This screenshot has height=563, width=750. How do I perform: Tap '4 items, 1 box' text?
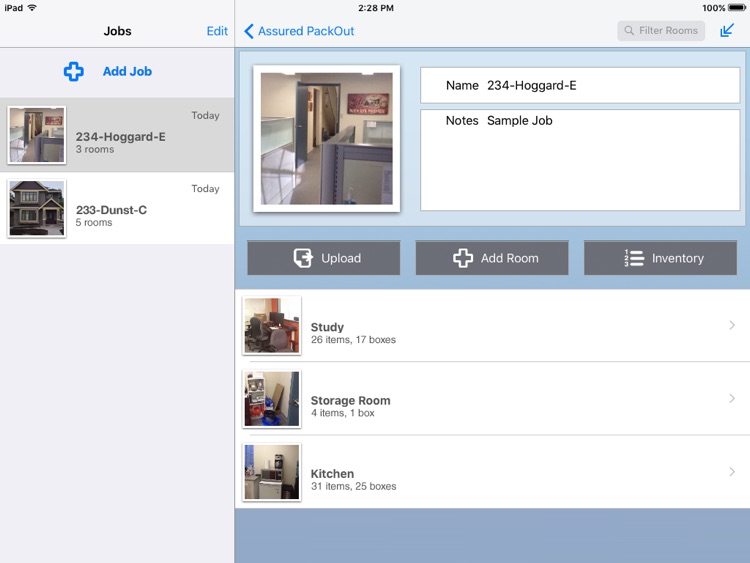(x=343, y=413)
